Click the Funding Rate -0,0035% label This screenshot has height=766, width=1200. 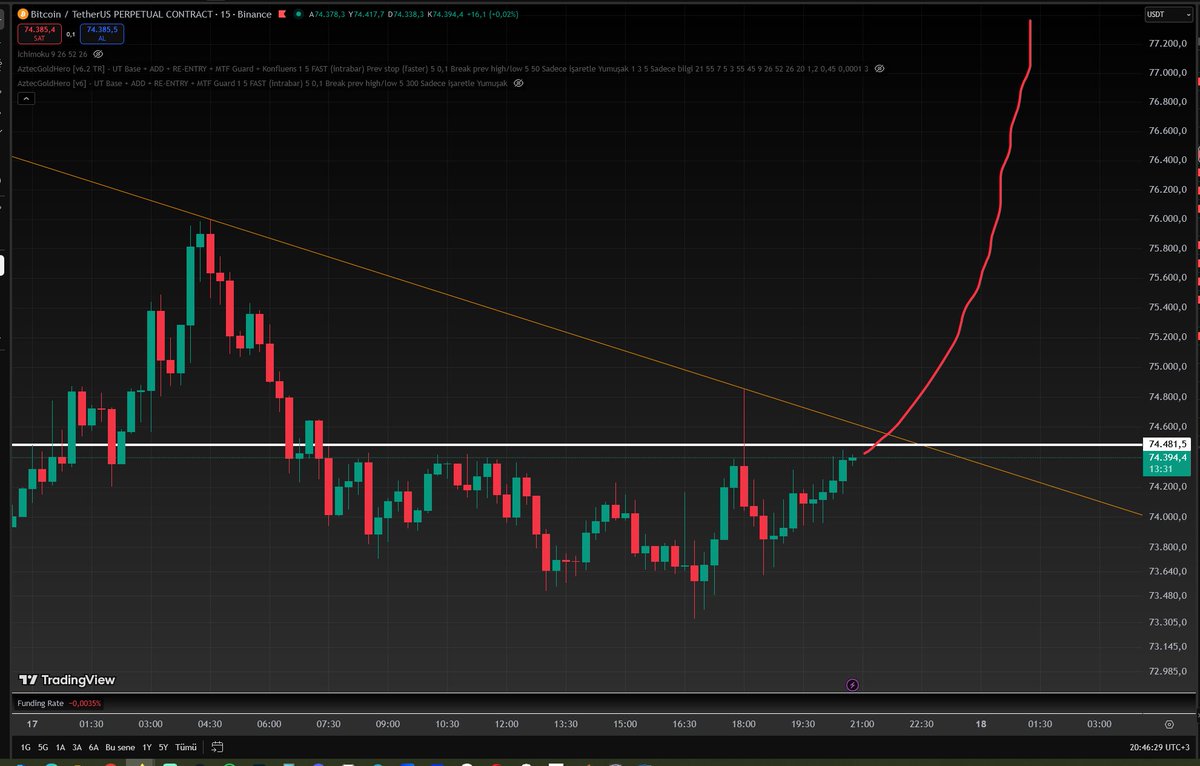tap(60, 703)
